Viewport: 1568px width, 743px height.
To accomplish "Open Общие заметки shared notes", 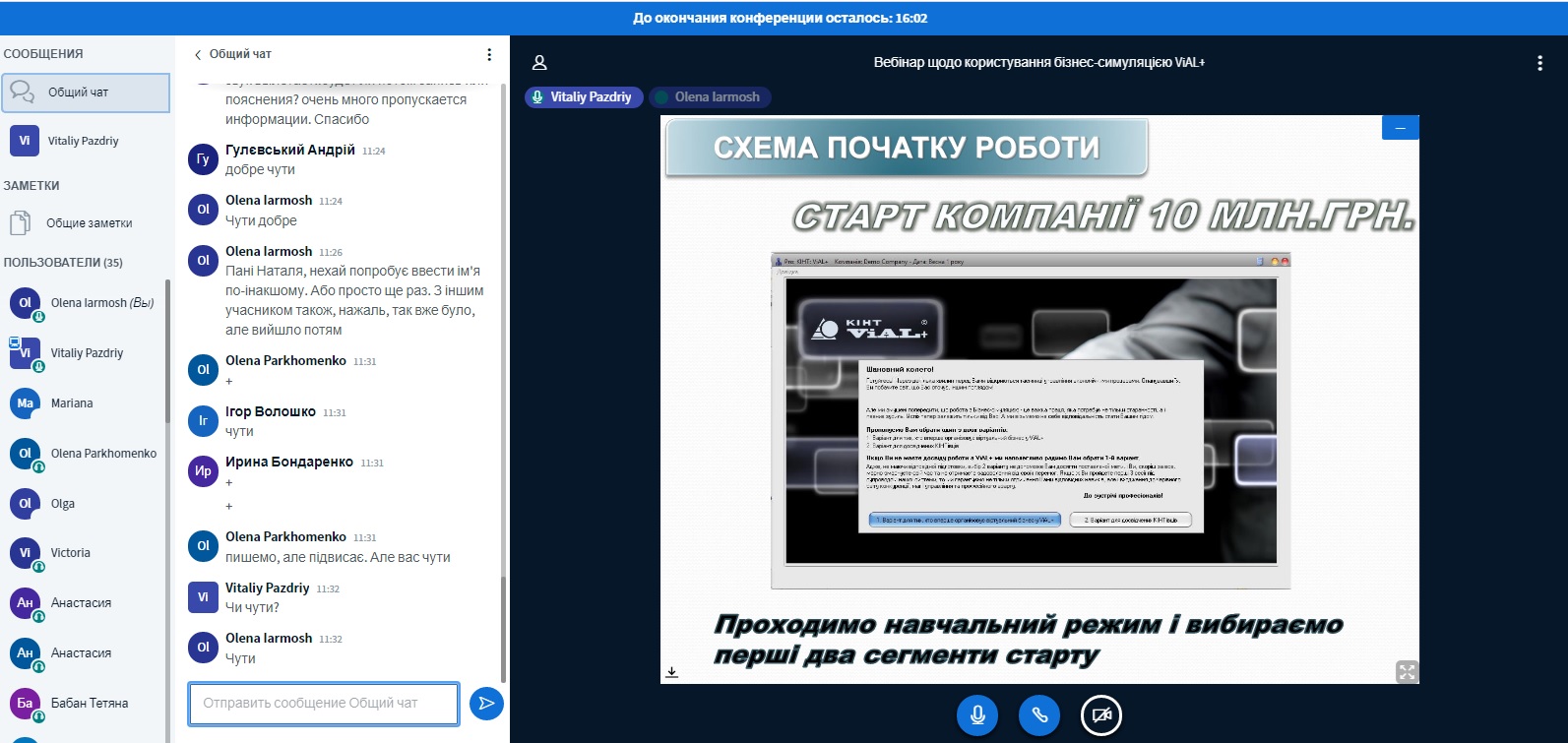I will click(x=85, y=223).
